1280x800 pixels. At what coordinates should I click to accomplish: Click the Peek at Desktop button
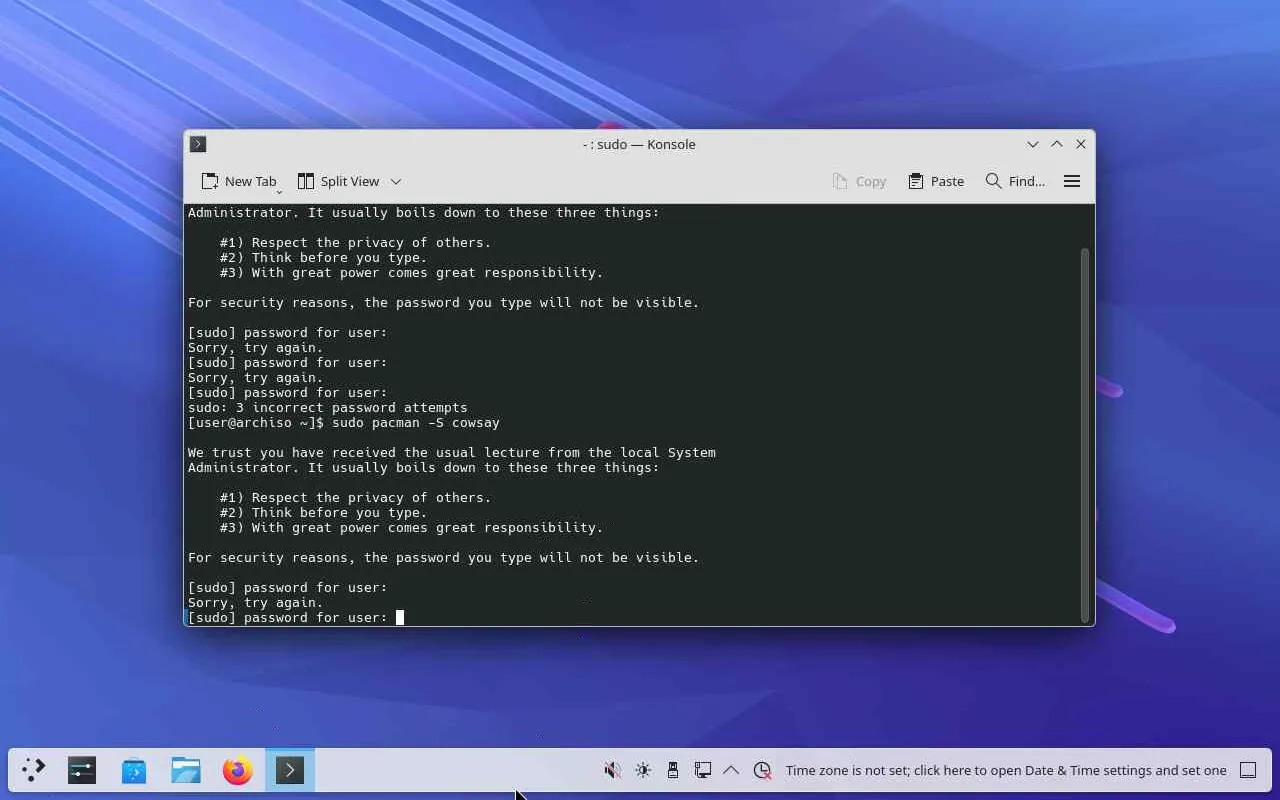1248,770
